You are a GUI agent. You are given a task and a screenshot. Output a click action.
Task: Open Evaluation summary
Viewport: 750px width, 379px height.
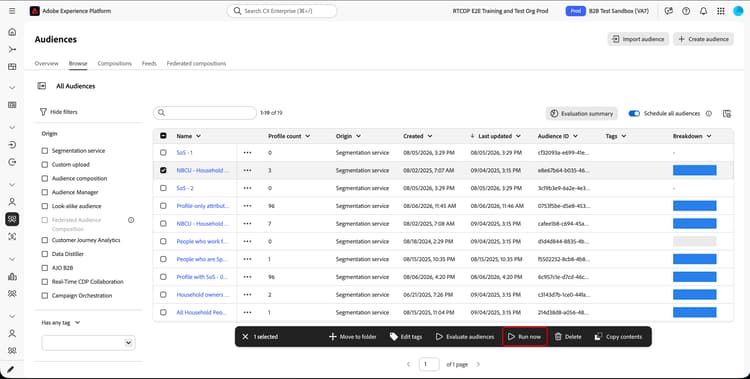point(582,113)
